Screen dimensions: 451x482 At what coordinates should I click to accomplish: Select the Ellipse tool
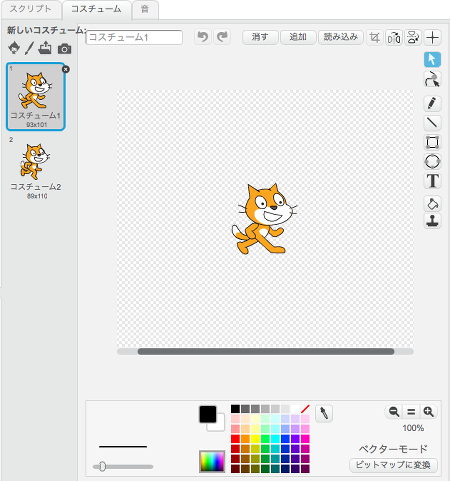coord(432,162)
